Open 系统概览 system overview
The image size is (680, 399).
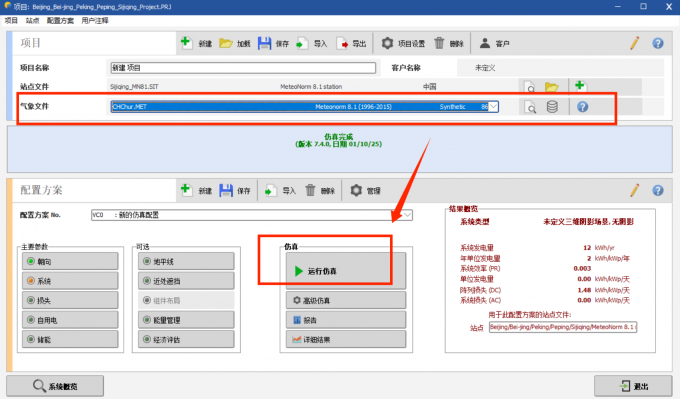point(55,386)
